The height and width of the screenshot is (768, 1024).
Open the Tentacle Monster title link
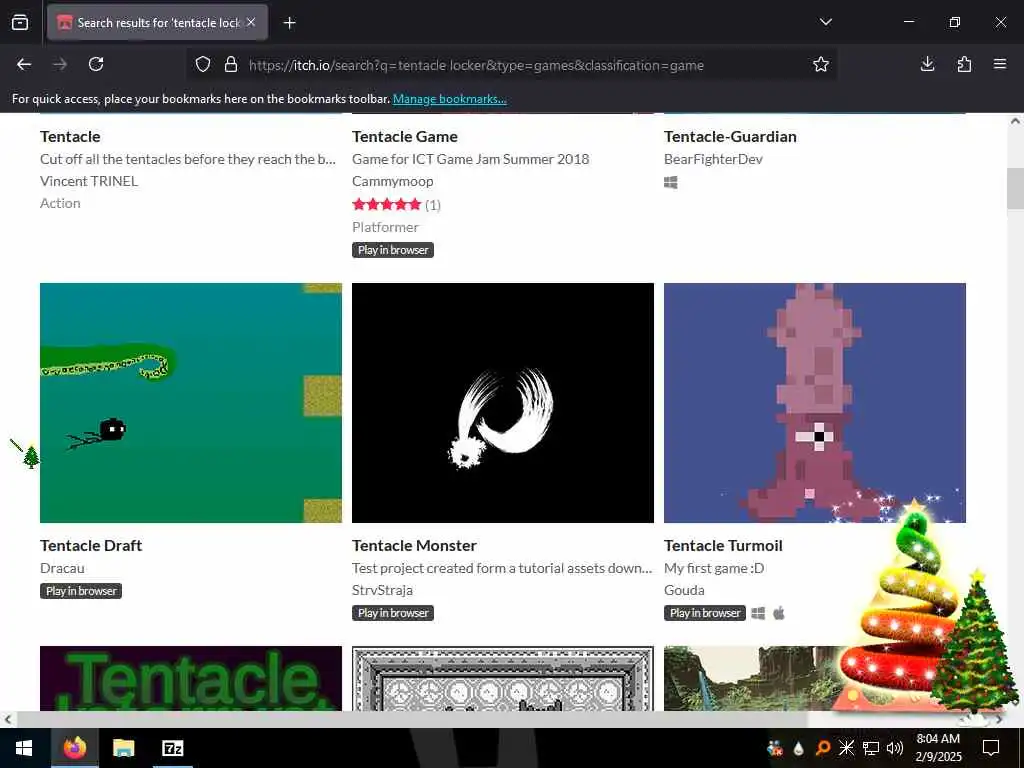pyautogui.click(x=414, y=545)
